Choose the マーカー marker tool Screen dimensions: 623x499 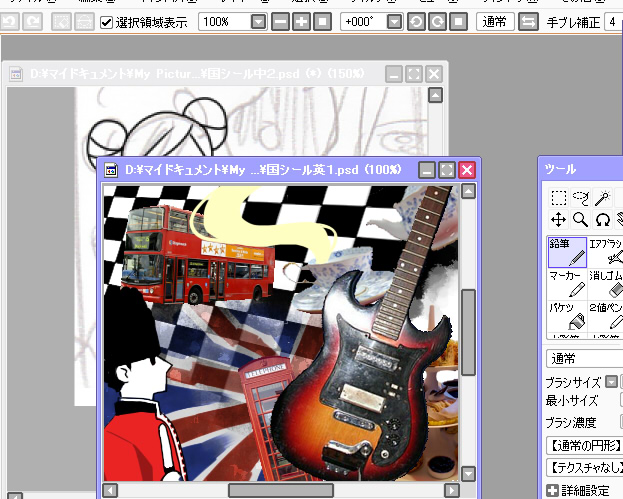pyautogui.click(x=567, y=284)
